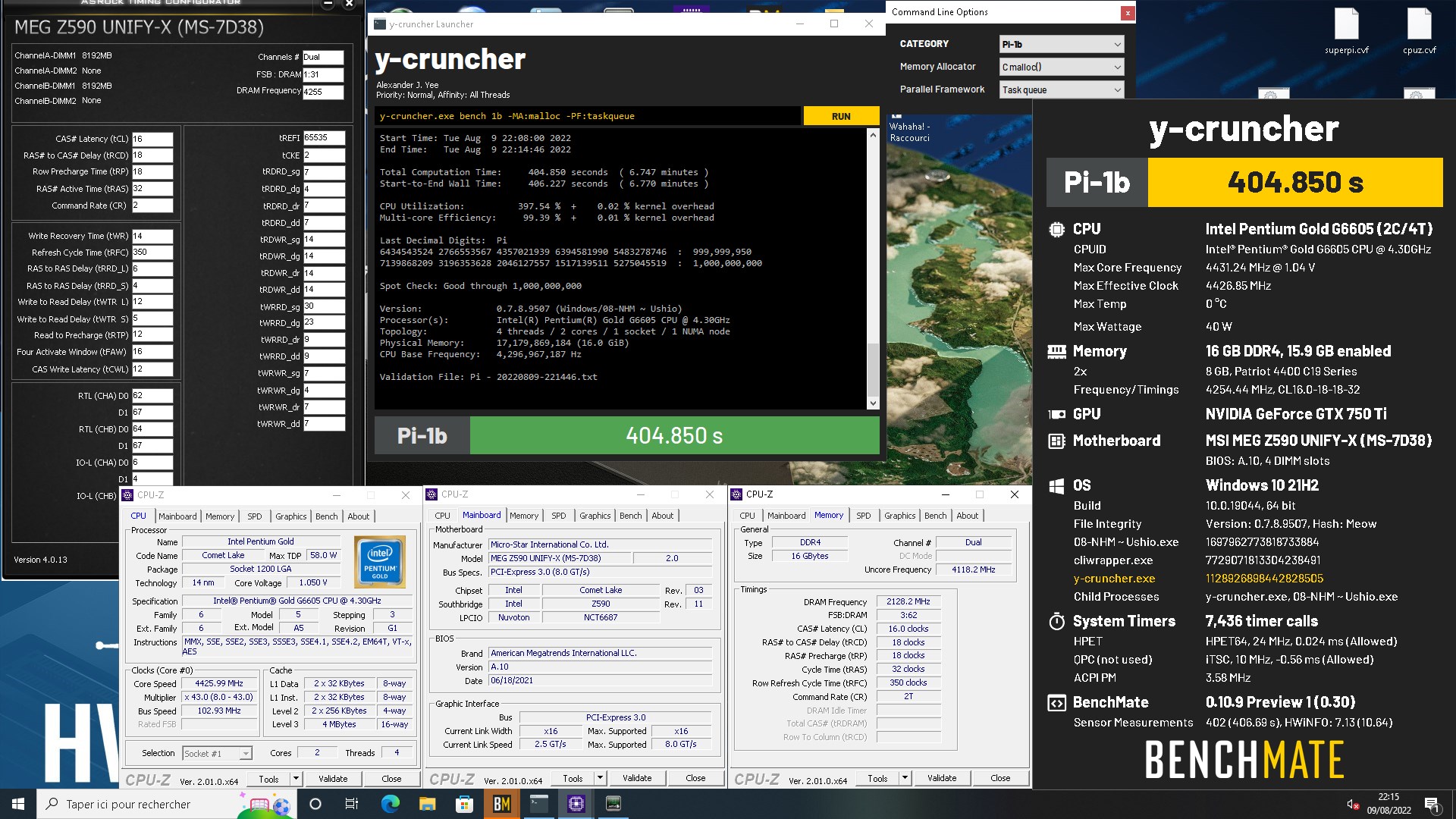Click Validate in CPU-Z Memory window
1456x819 pixels.
pos(942,778)
